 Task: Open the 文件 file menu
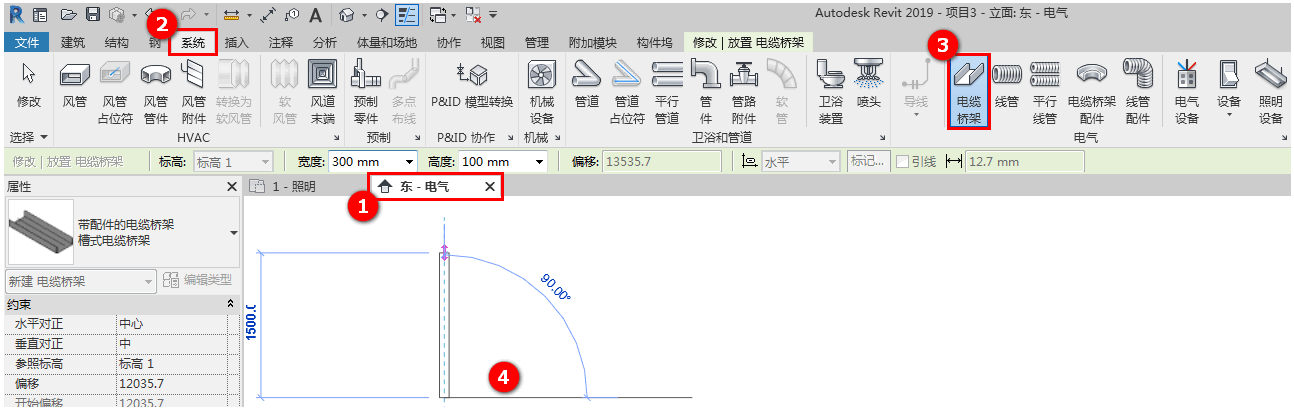coord(27,42)
